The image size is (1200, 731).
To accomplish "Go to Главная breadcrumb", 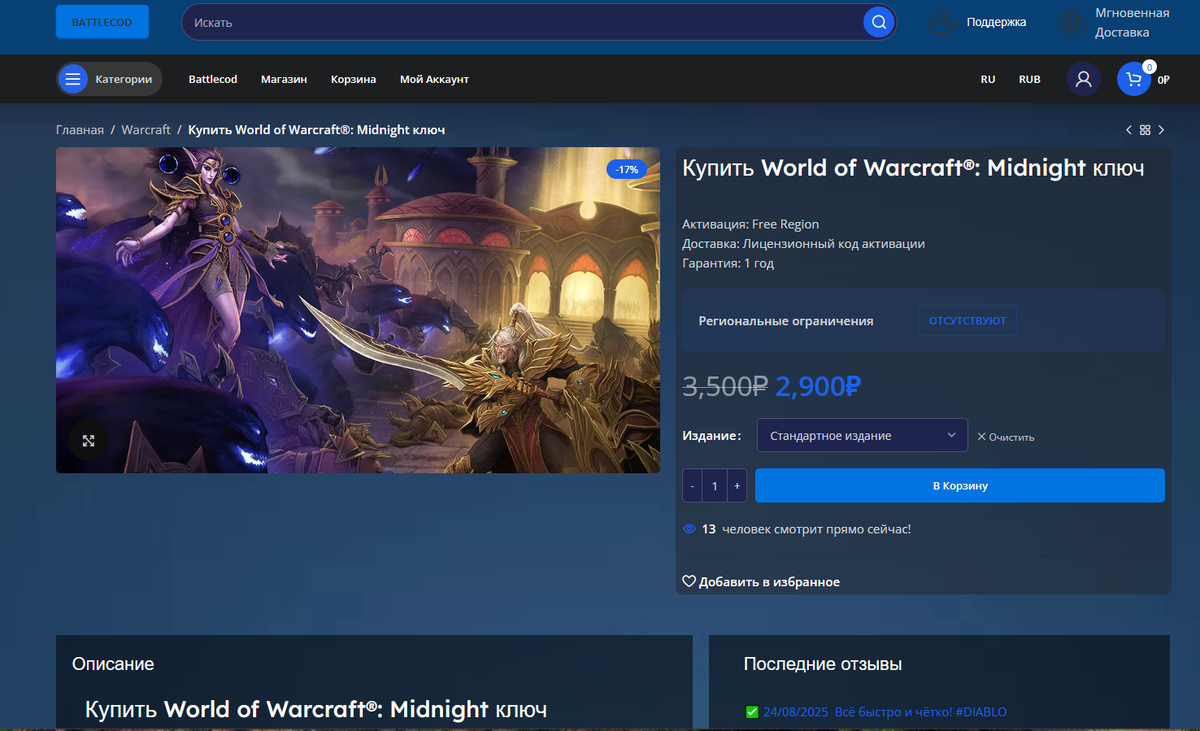I will (80, 130).
